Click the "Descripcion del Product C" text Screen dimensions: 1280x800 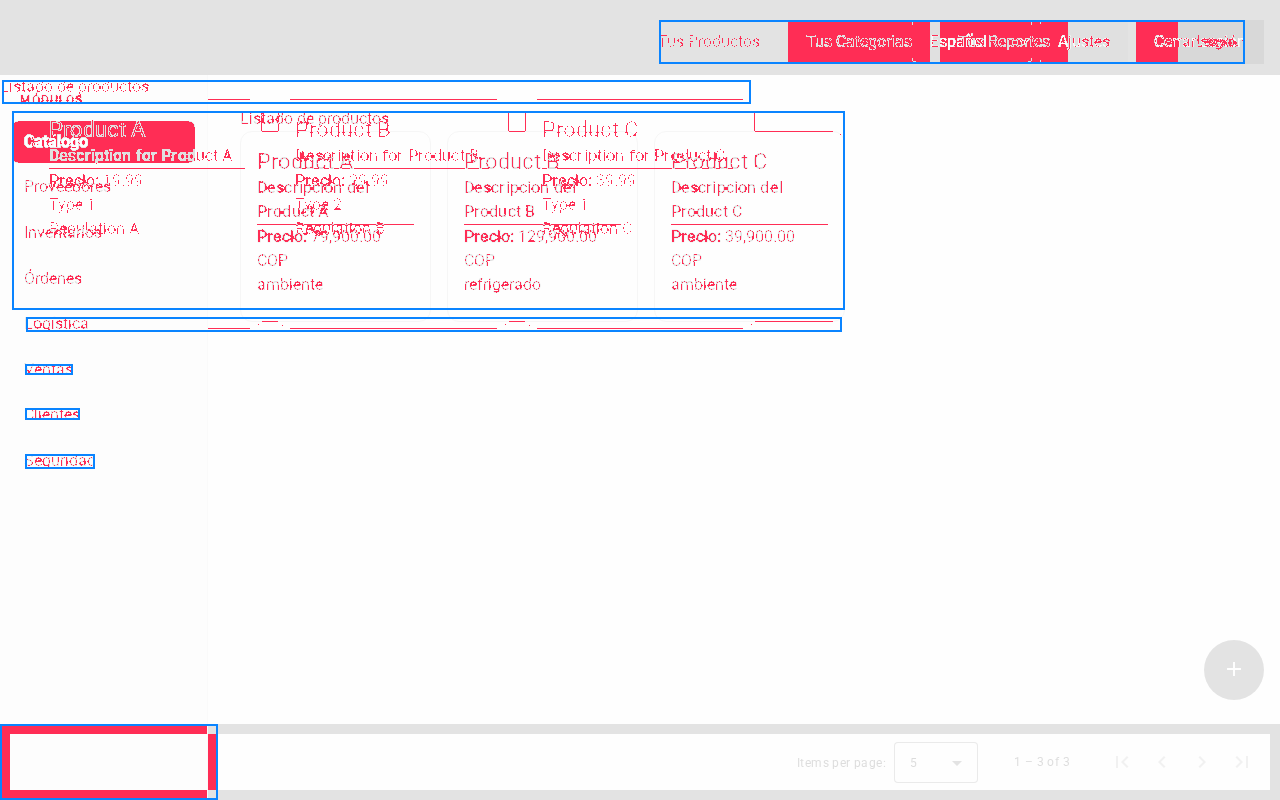coord(727,199)
